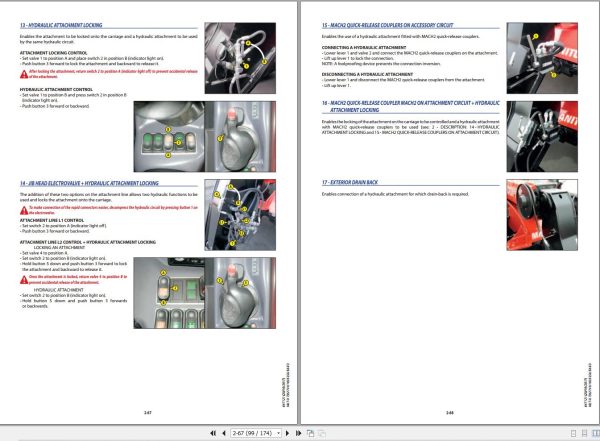The image size is (600, 441).
Task: Go to the first page
Action: coord(213,433)
